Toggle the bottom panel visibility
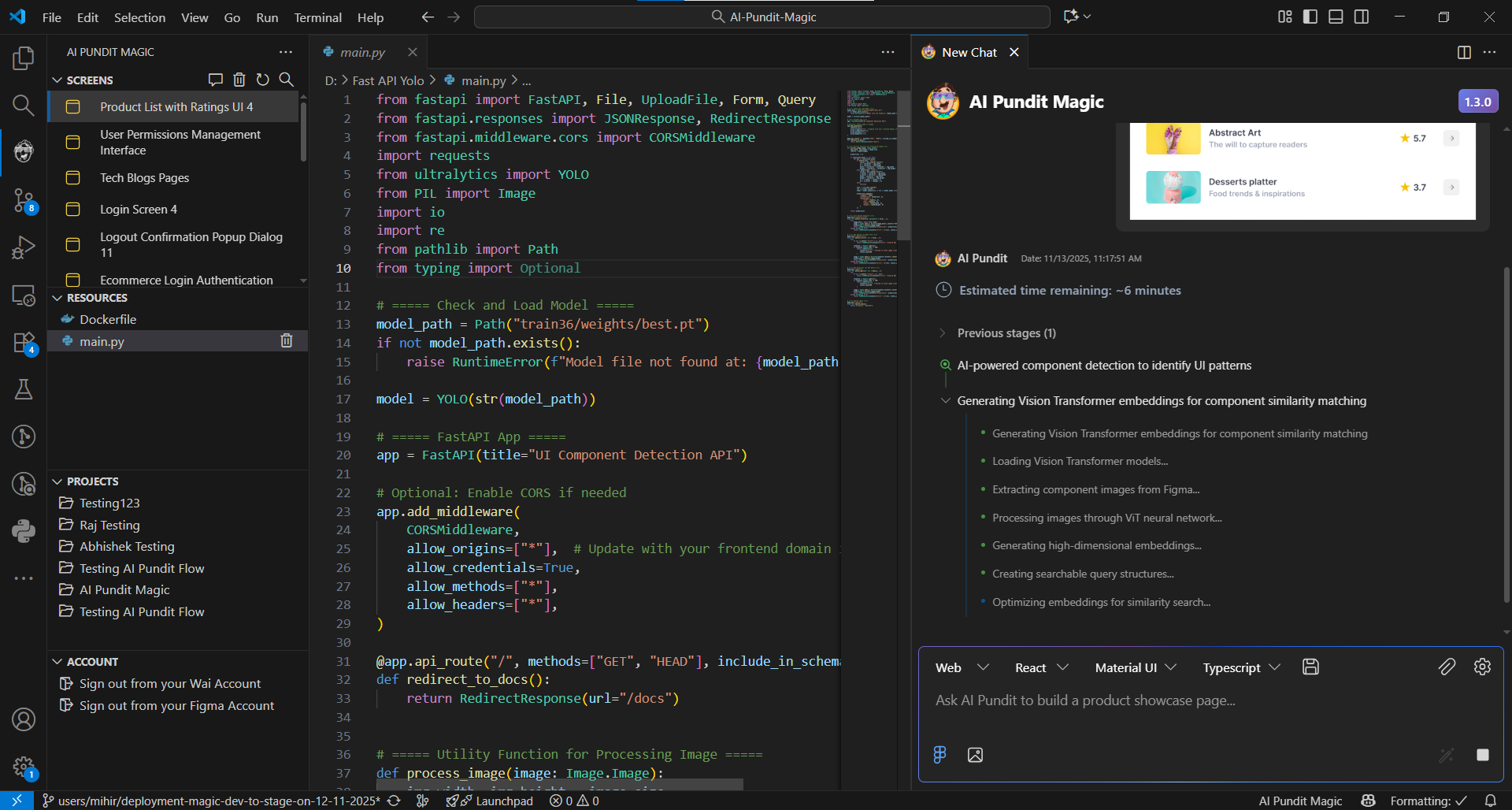This screenshot has height=810, width=1512. click(x=1336, y=17)
